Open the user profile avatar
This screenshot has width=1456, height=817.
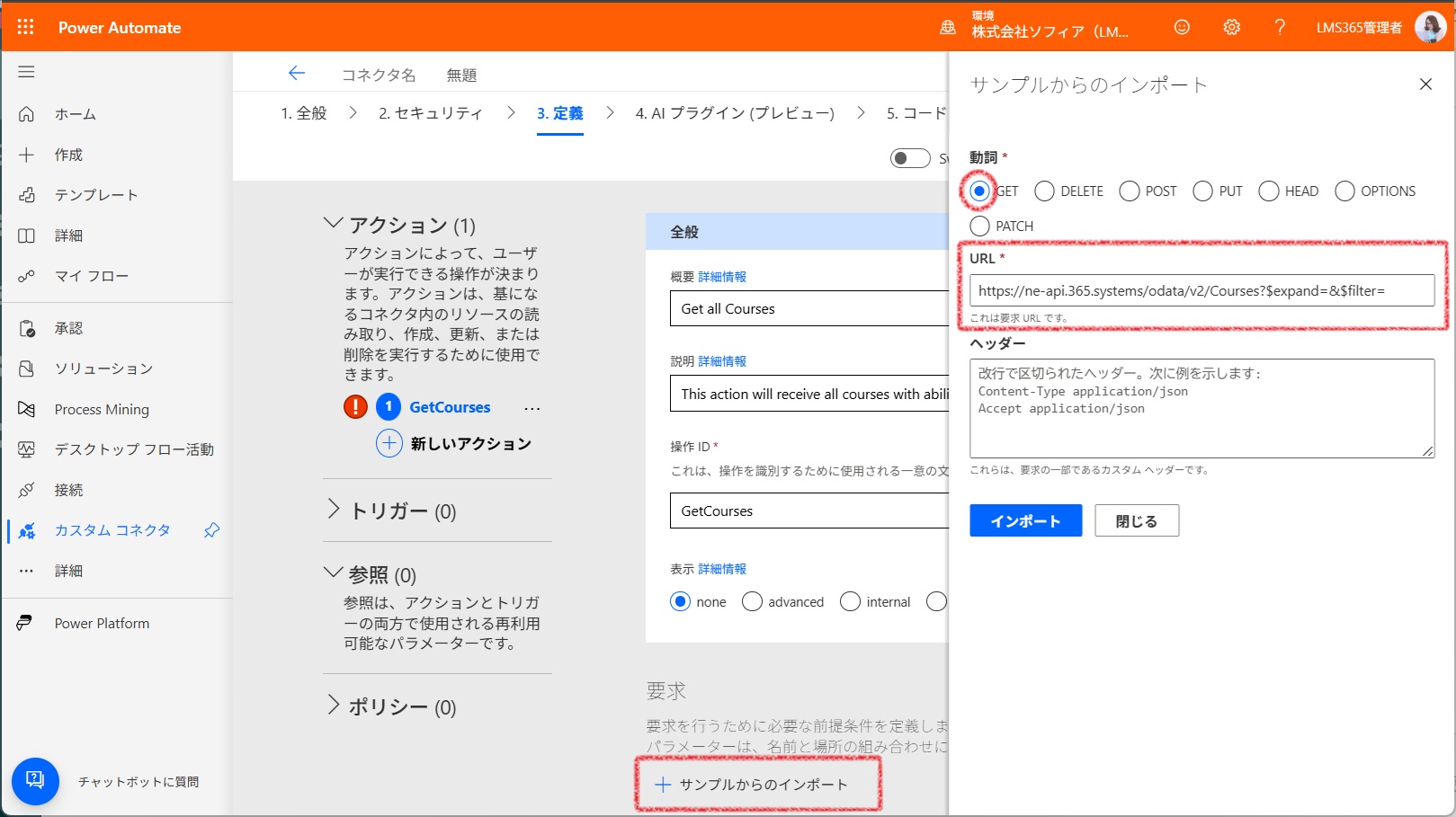click(1430, 27)
